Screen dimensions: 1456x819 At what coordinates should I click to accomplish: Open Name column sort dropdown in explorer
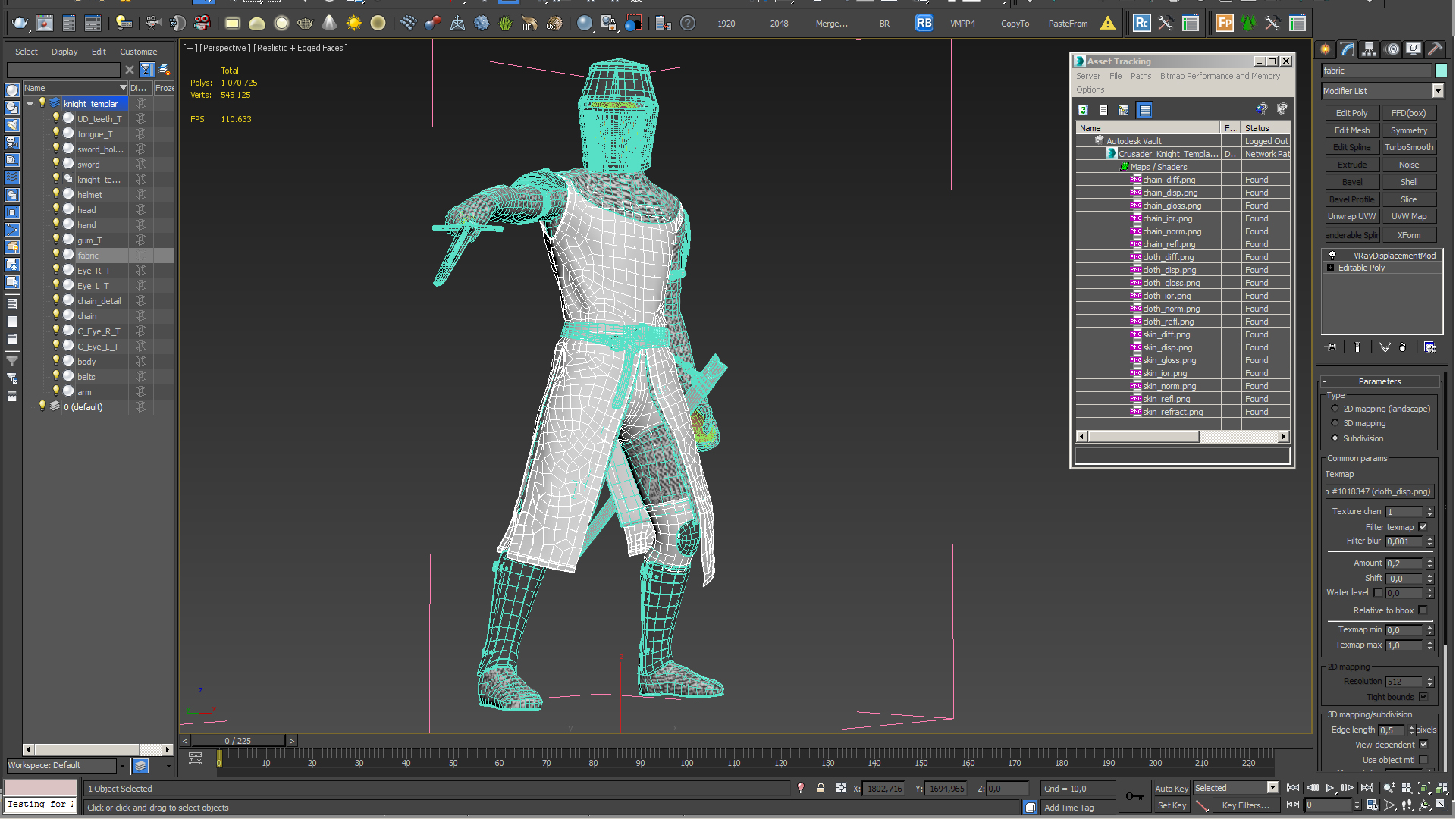[123, 88]
